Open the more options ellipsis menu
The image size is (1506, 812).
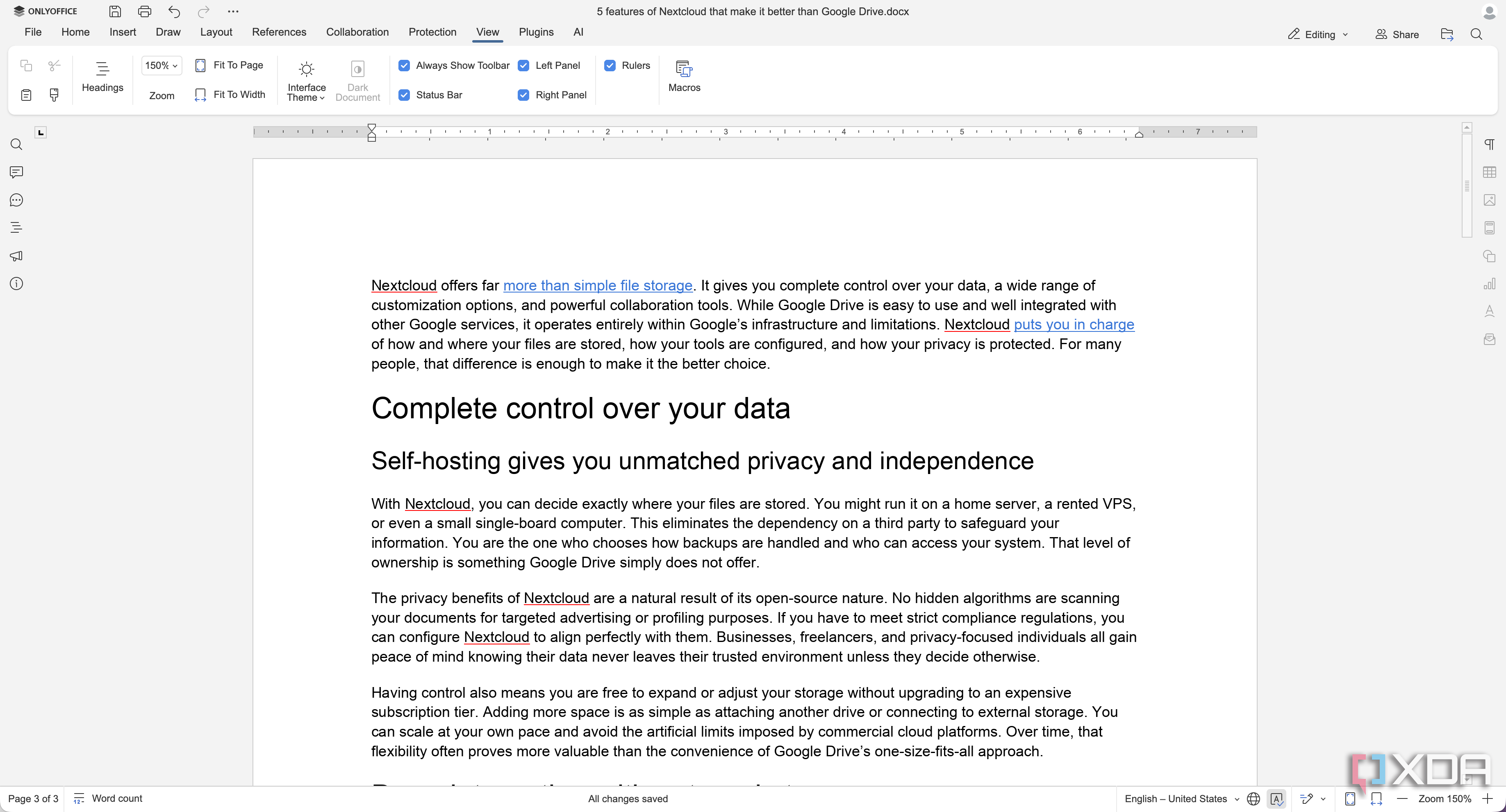click(x=233, y=11)
